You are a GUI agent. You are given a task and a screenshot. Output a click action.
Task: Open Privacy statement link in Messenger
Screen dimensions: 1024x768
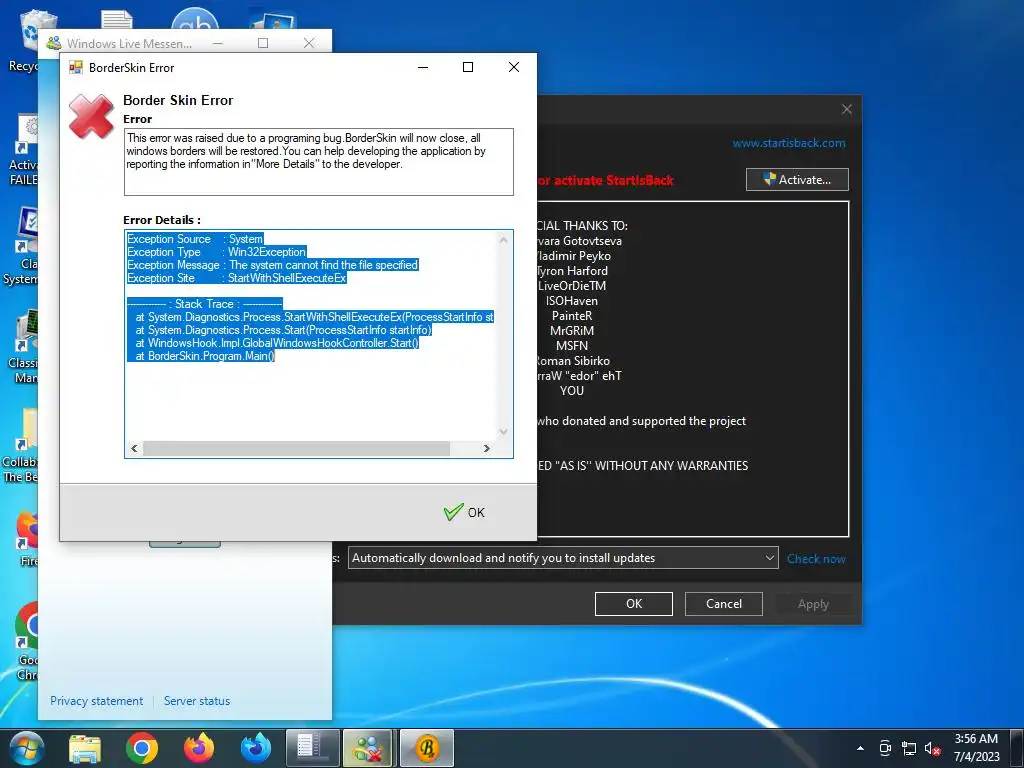(x=97, y=701)
